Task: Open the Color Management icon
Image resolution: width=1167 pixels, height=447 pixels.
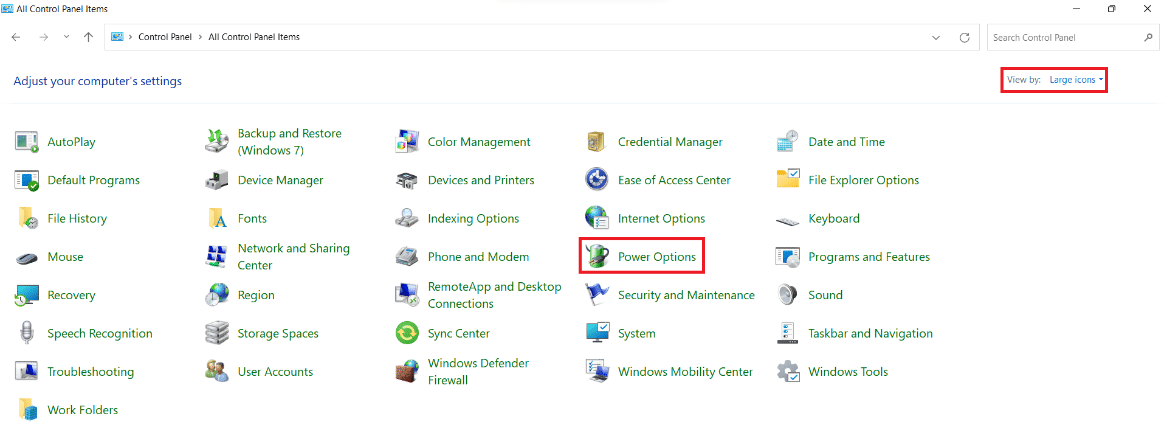Action: [407, 142]
